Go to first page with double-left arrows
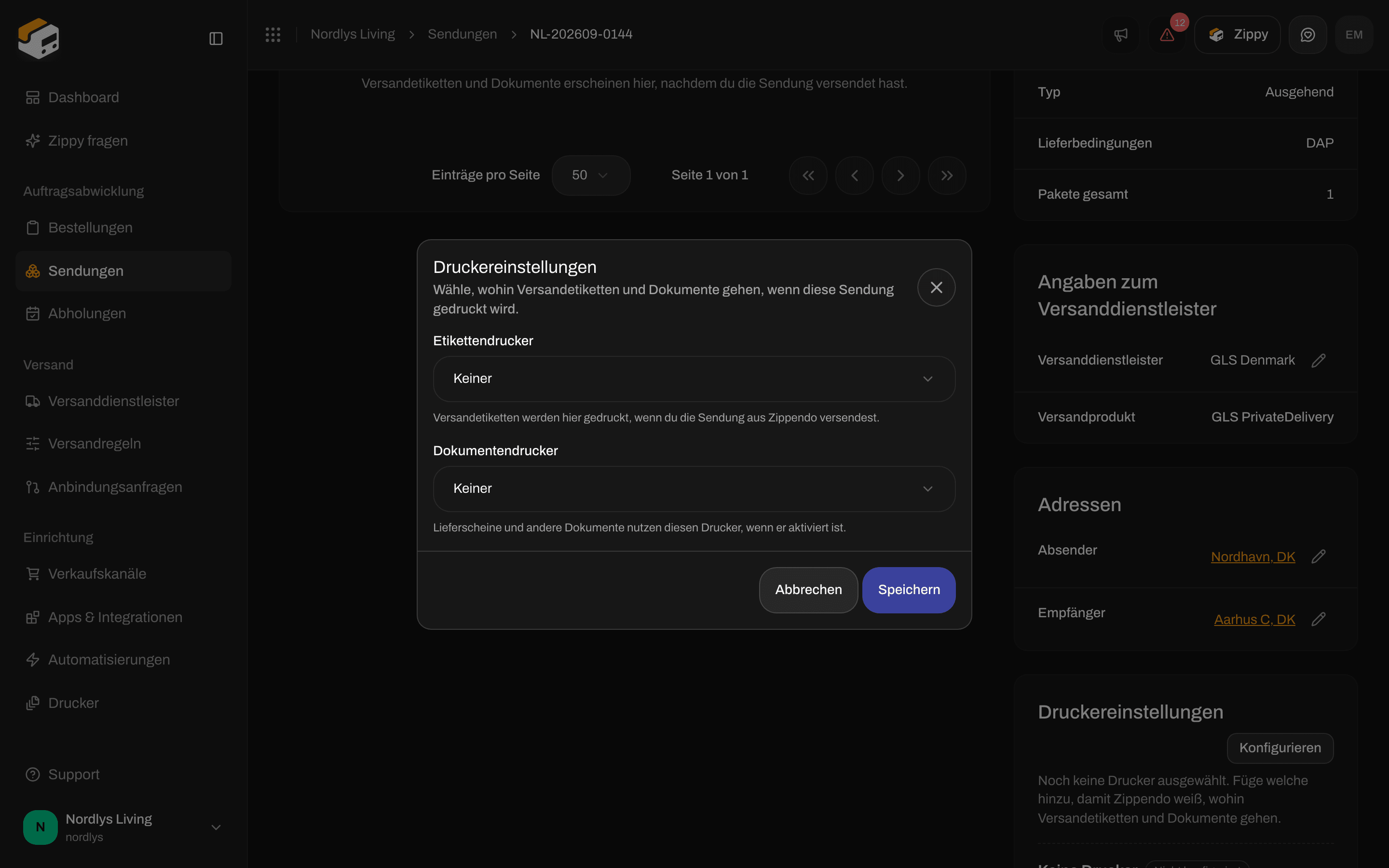The width and height of the screenshot is (1389, 868). click(x=807, y=176)
